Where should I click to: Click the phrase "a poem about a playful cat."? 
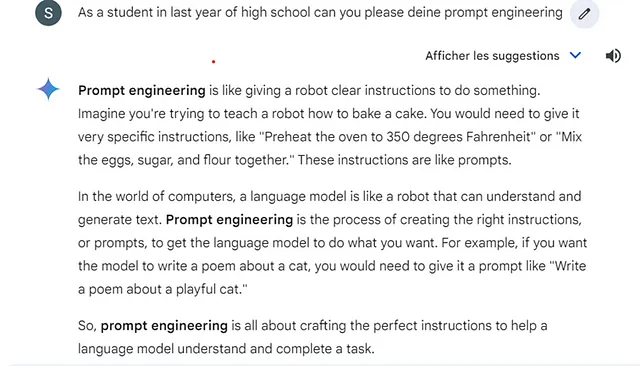(162, 289)
